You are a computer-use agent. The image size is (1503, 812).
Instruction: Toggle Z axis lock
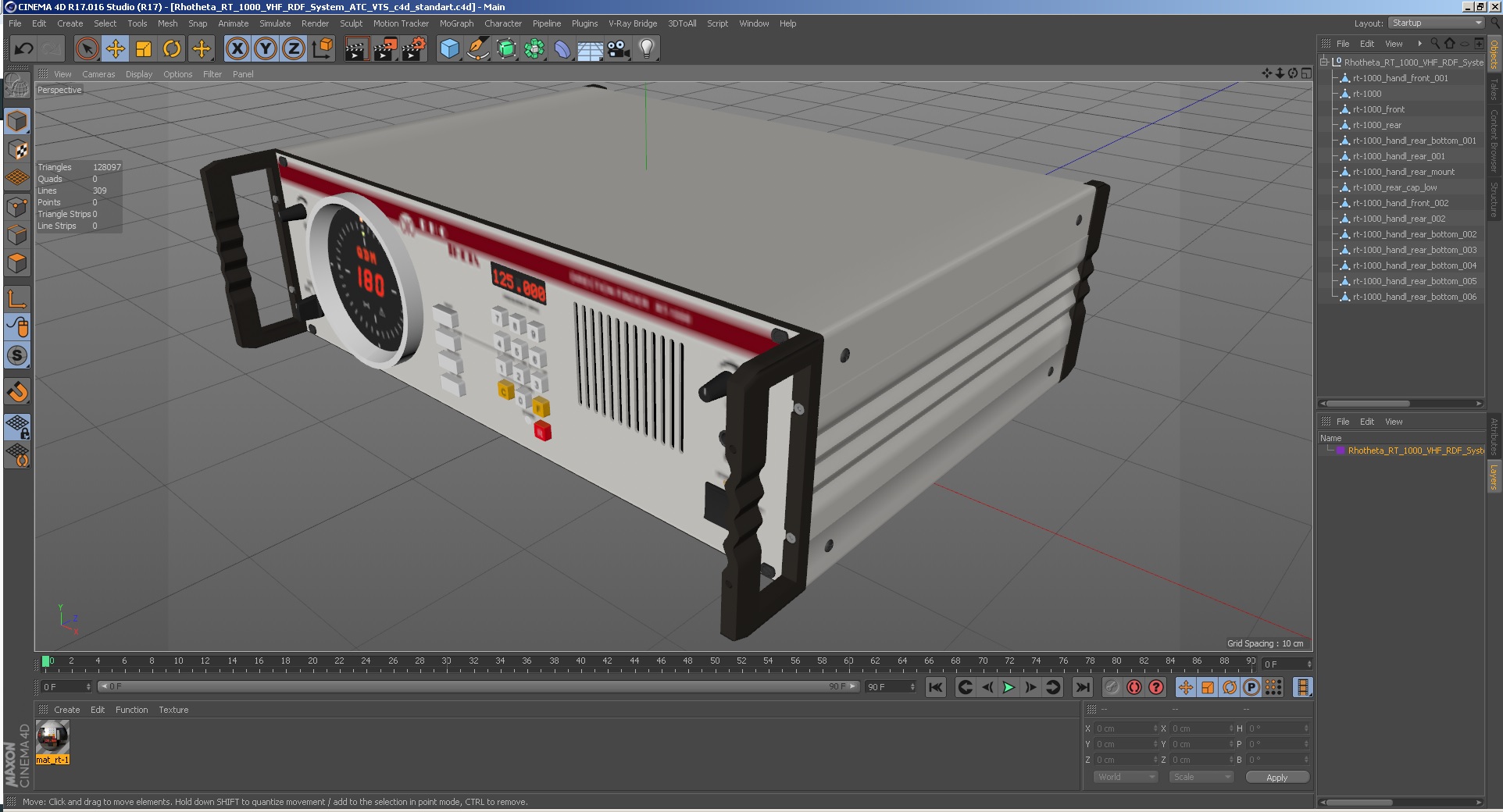294,49
